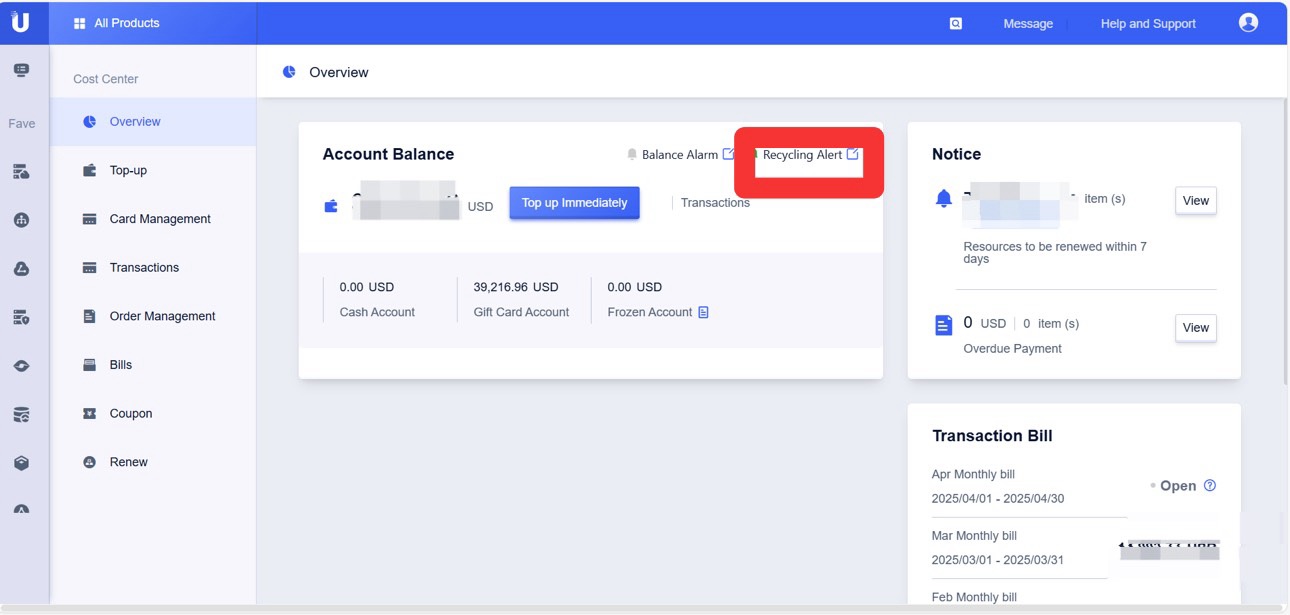Click the Coupon ticket icon

coord(89,413)
